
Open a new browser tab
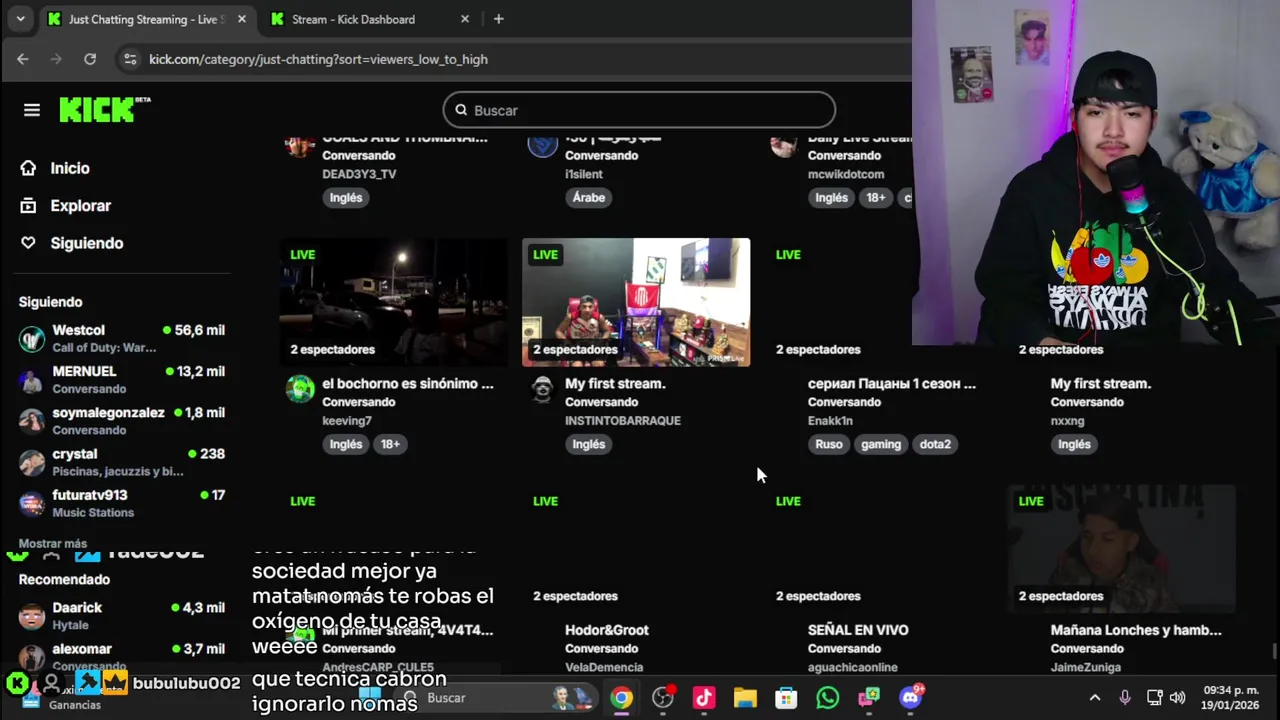(x=498, y=19)
